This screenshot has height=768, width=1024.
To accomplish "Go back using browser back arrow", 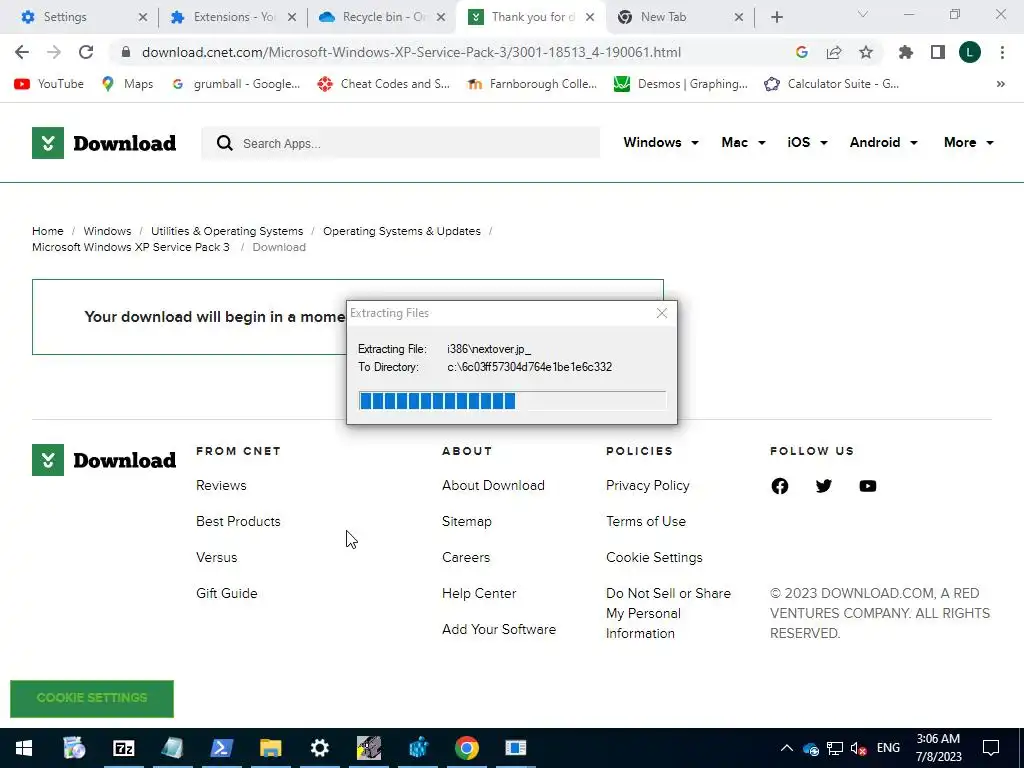I will [22, 52].
